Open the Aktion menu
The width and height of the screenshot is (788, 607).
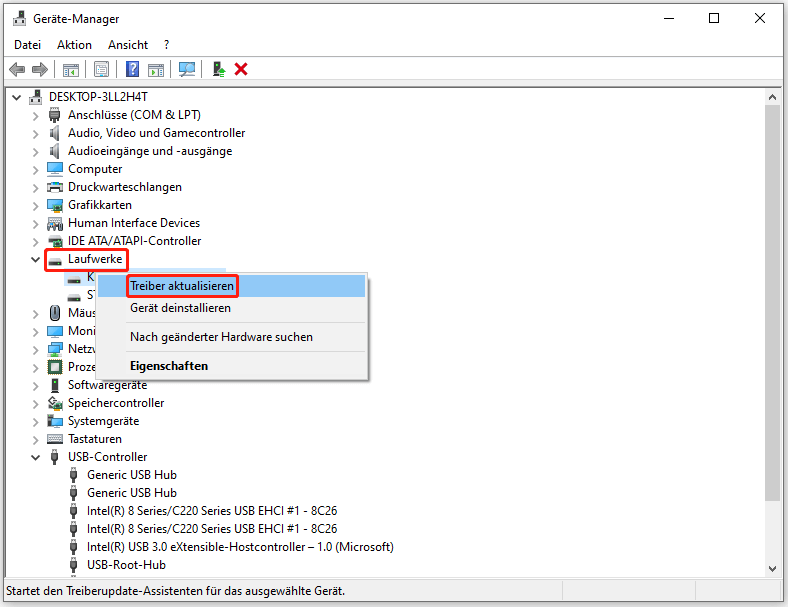click(x=74, y=45)
